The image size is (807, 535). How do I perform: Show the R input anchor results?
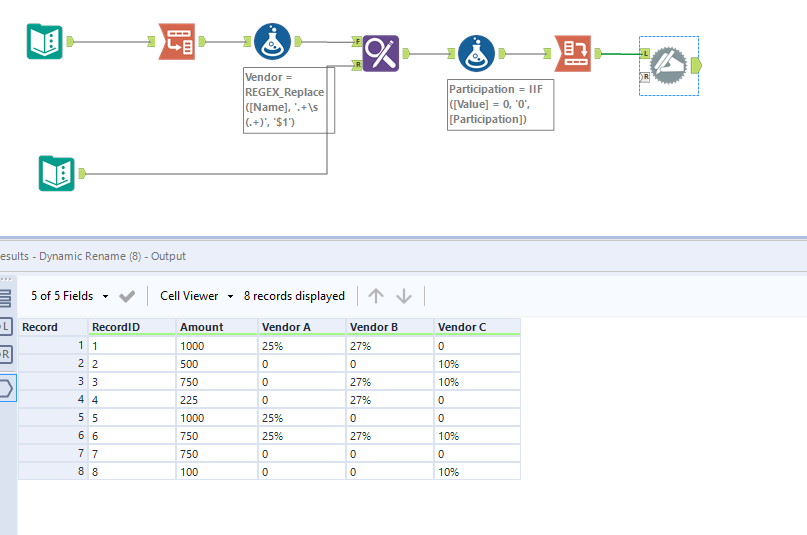click(x=6, y=354)
